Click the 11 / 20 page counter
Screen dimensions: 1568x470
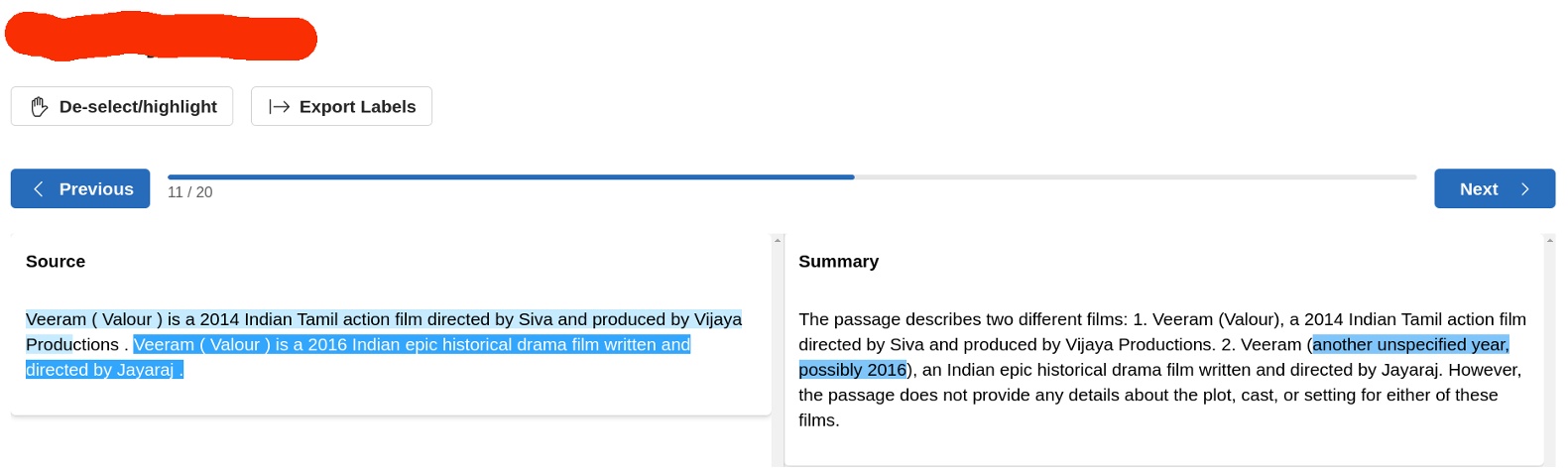pyautogui.click(x=189, y=192)
